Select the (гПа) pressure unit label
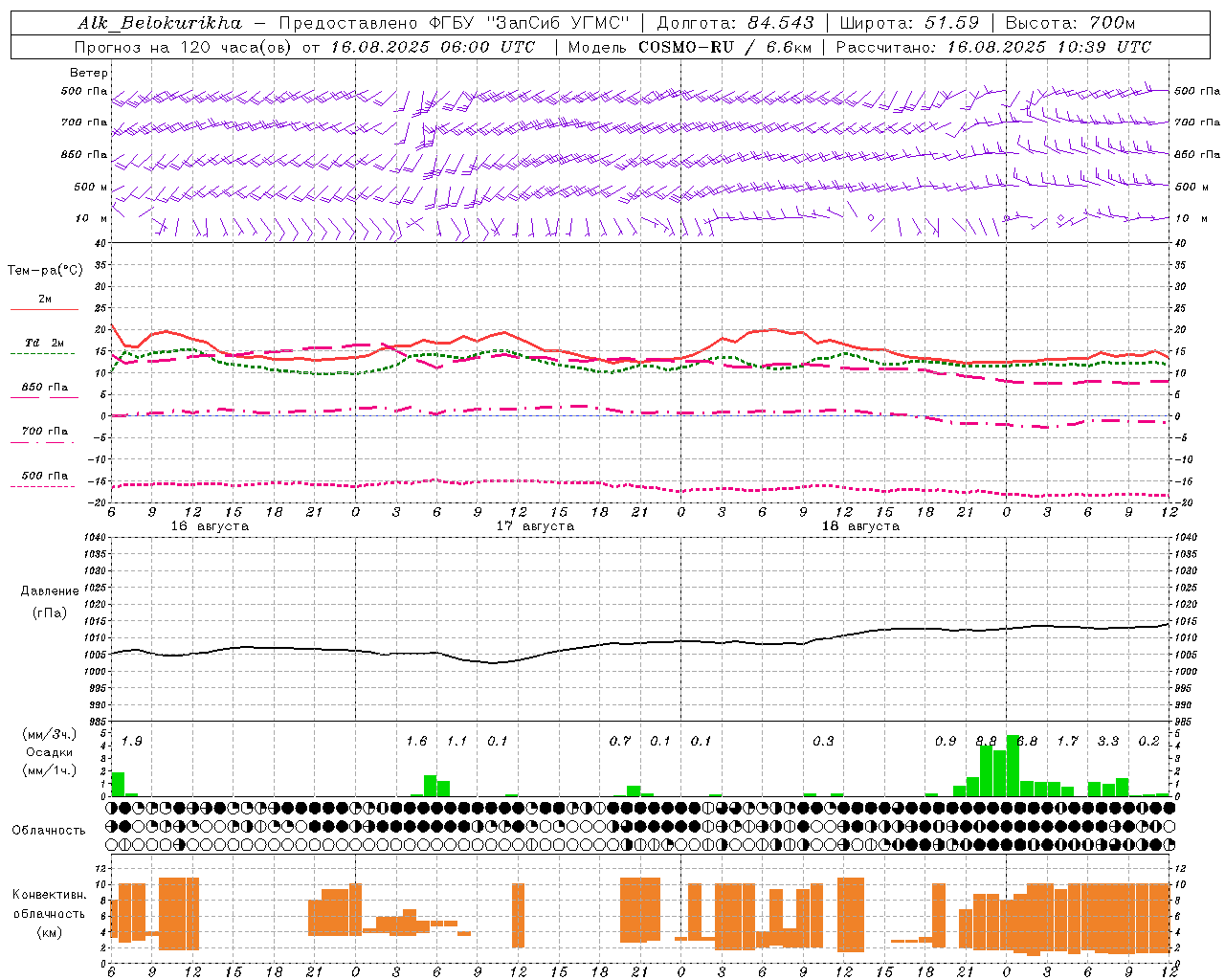The image size is (1225, 980). (50, 612)
